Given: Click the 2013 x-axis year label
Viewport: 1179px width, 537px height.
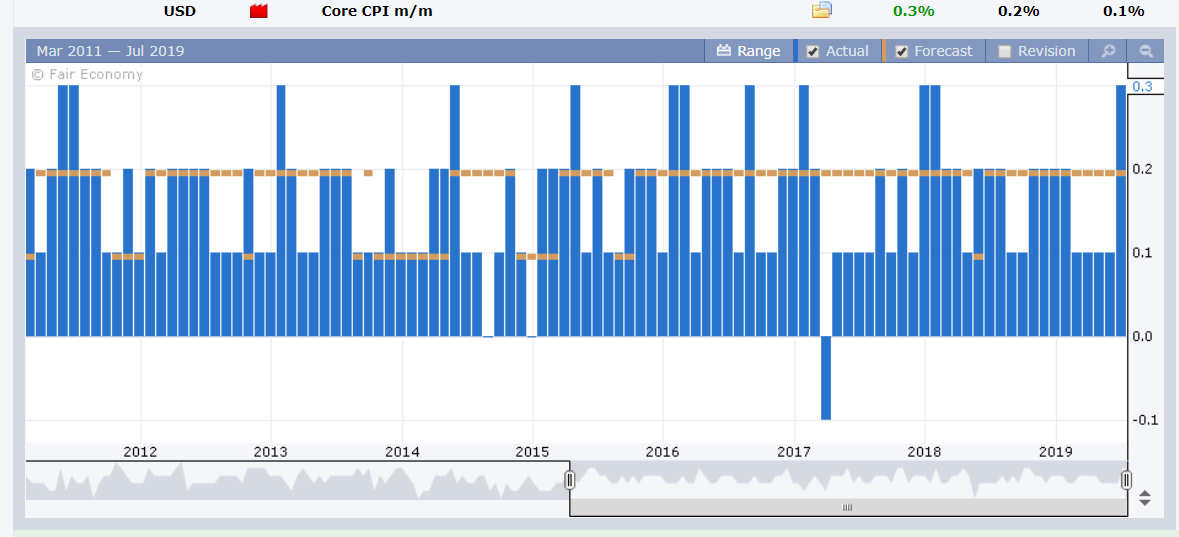Looking at the screenshot, I should coord(271,452).
